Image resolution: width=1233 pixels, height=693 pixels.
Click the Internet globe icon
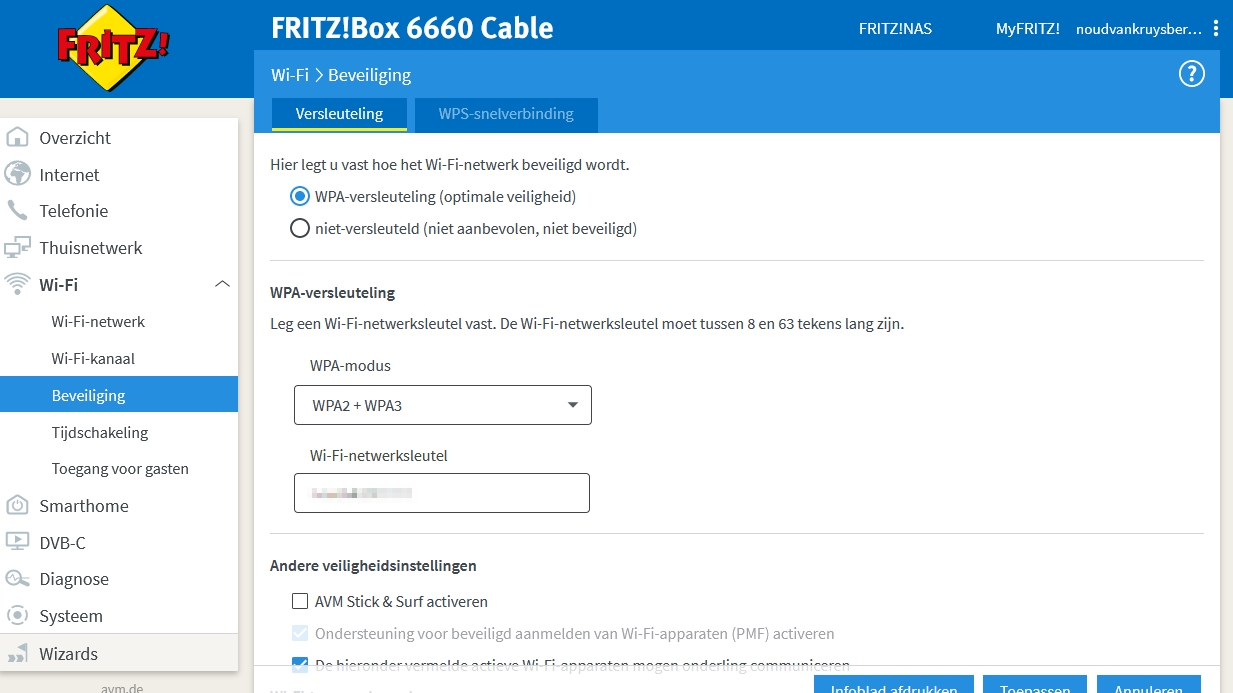tap(17, 174)
